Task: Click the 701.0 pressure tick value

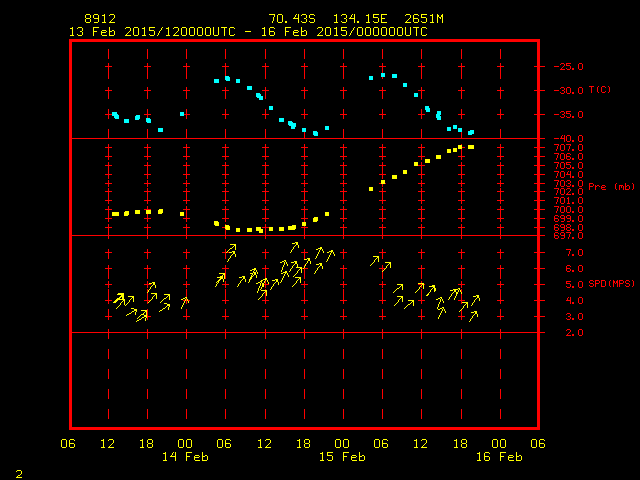Action: [x=568, y=201]
